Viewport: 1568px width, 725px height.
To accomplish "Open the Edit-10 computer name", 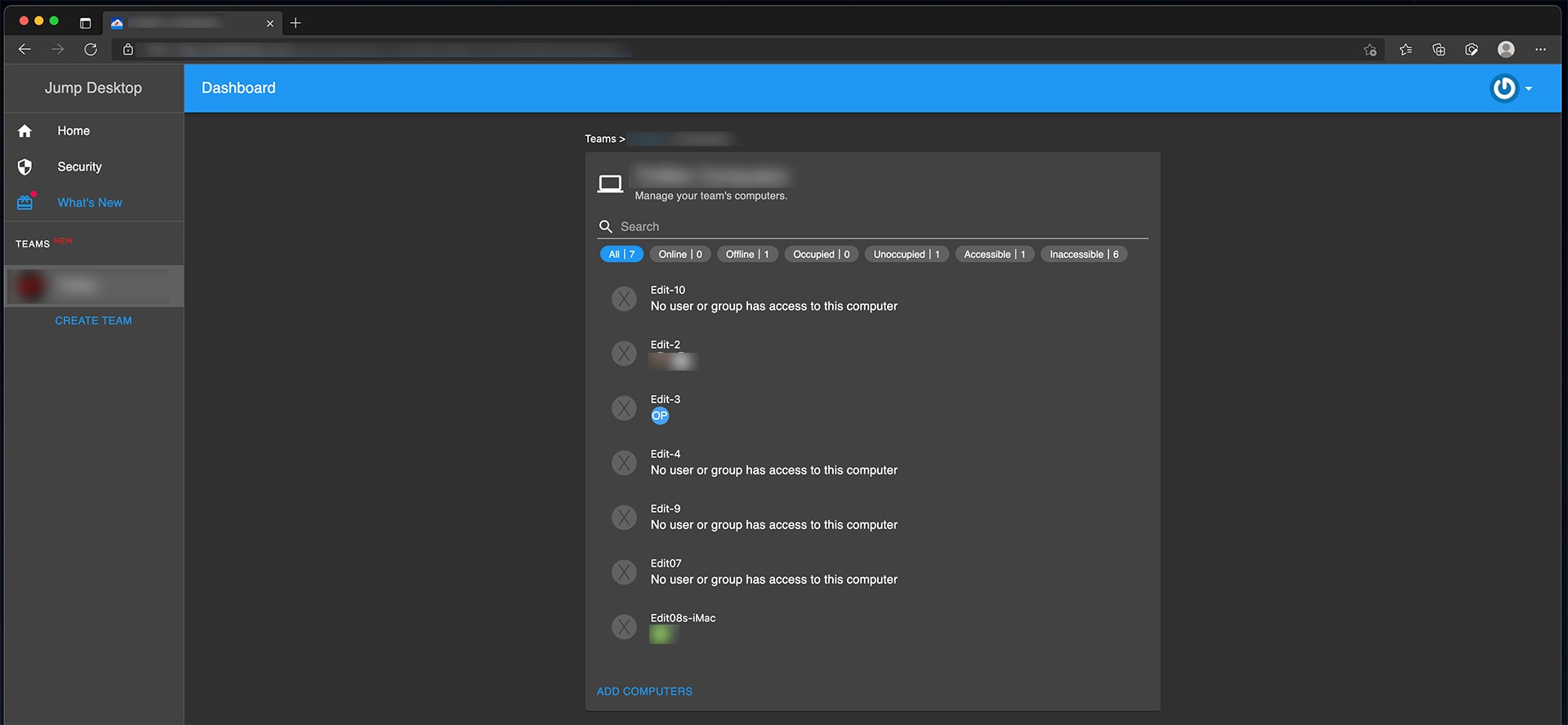I will click(668, 290).
